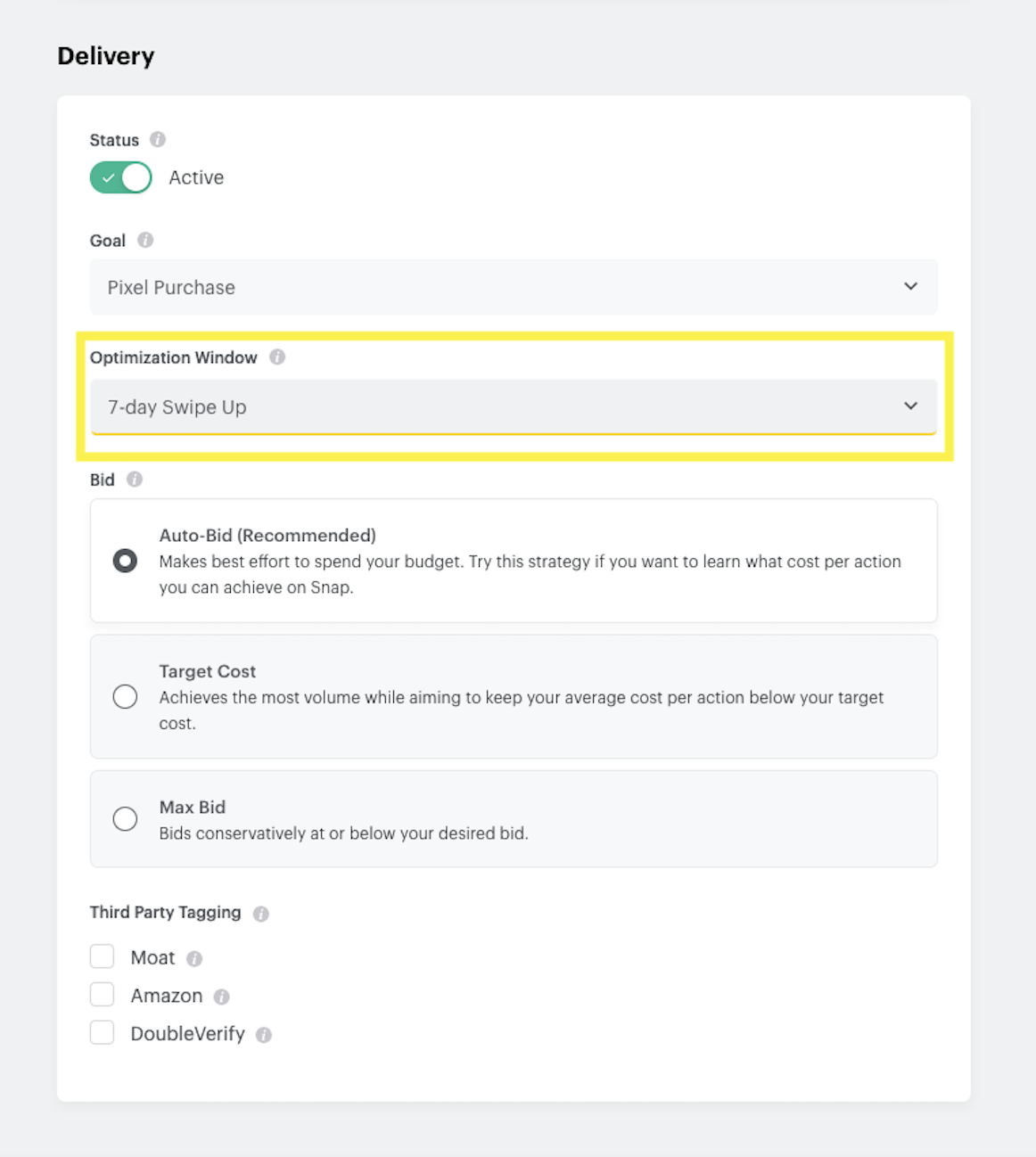Image resolution: width=1036 pixels, height=1157 pixels.
Task: Click the info icon beside Moat
Action: 195,958
